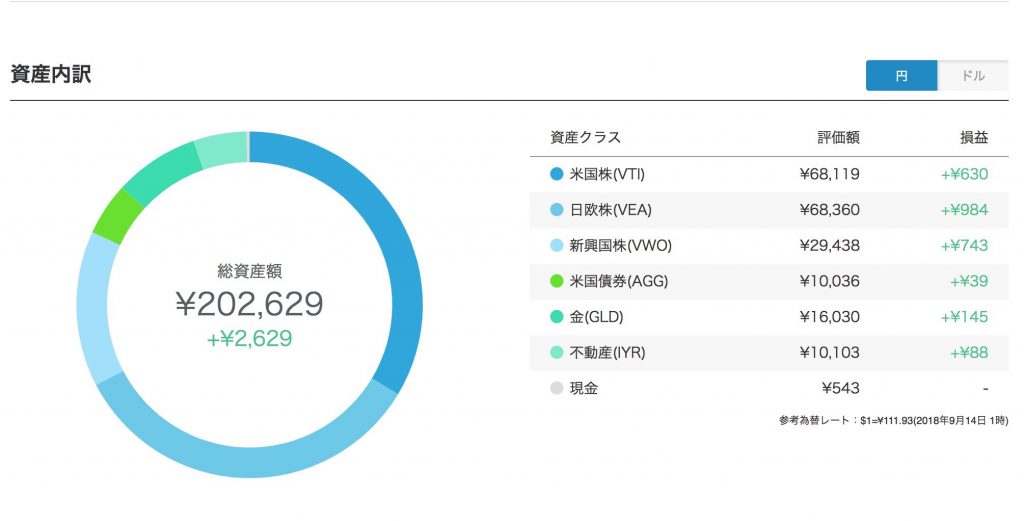Click the gray dot beside 現金
Image resolution: width=1024 pixels, height=521 pixels.
[x=557, y=388]
